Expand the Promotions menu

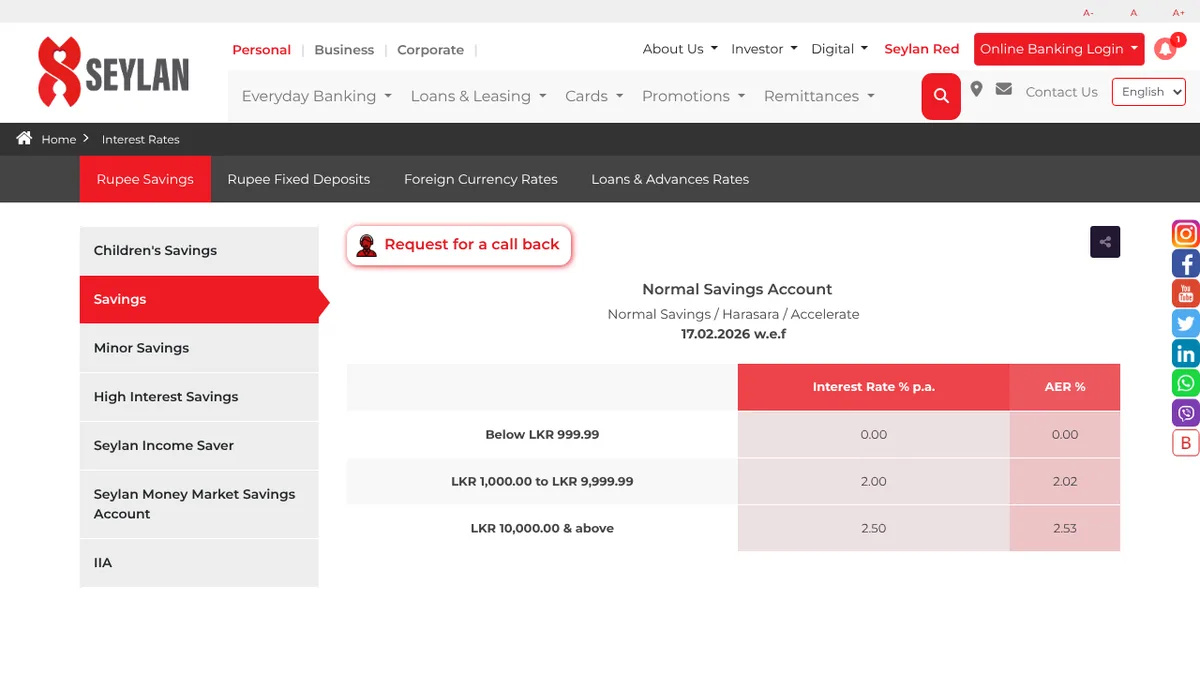[693, 96]
